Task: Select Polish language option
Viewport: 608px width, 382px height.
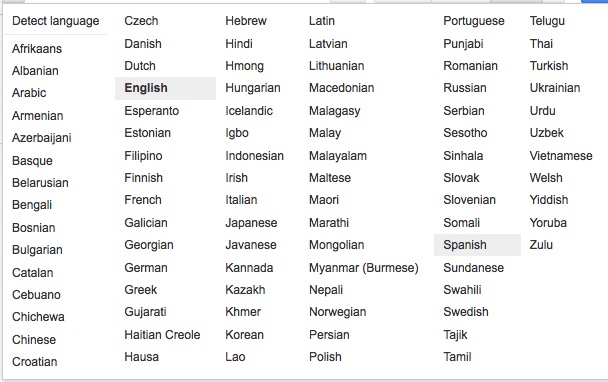Action: point(325,356)
